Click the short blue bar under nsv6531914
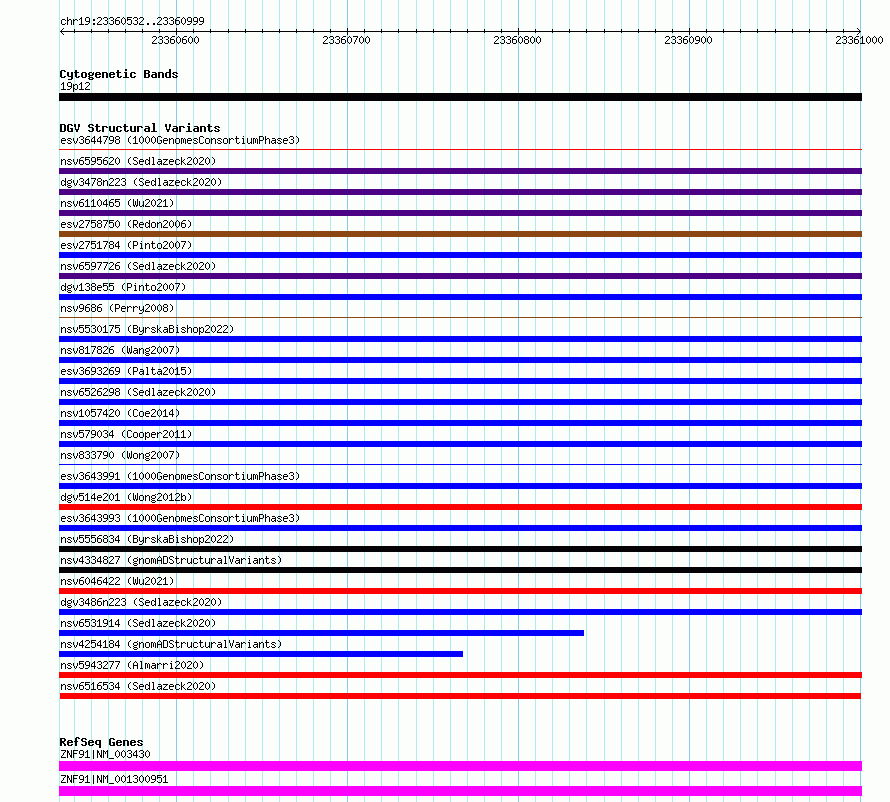The height and width of the screenshot is (802, 890). pyautogui.click(x=321, y=633)
